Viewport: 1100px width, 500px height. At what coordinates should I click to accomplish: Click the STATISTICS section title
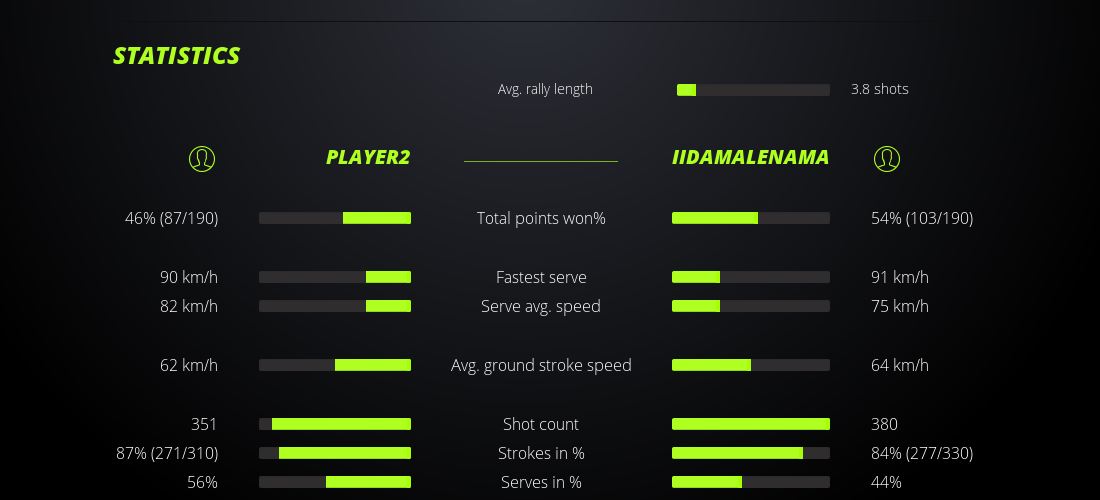coord(177,56)
